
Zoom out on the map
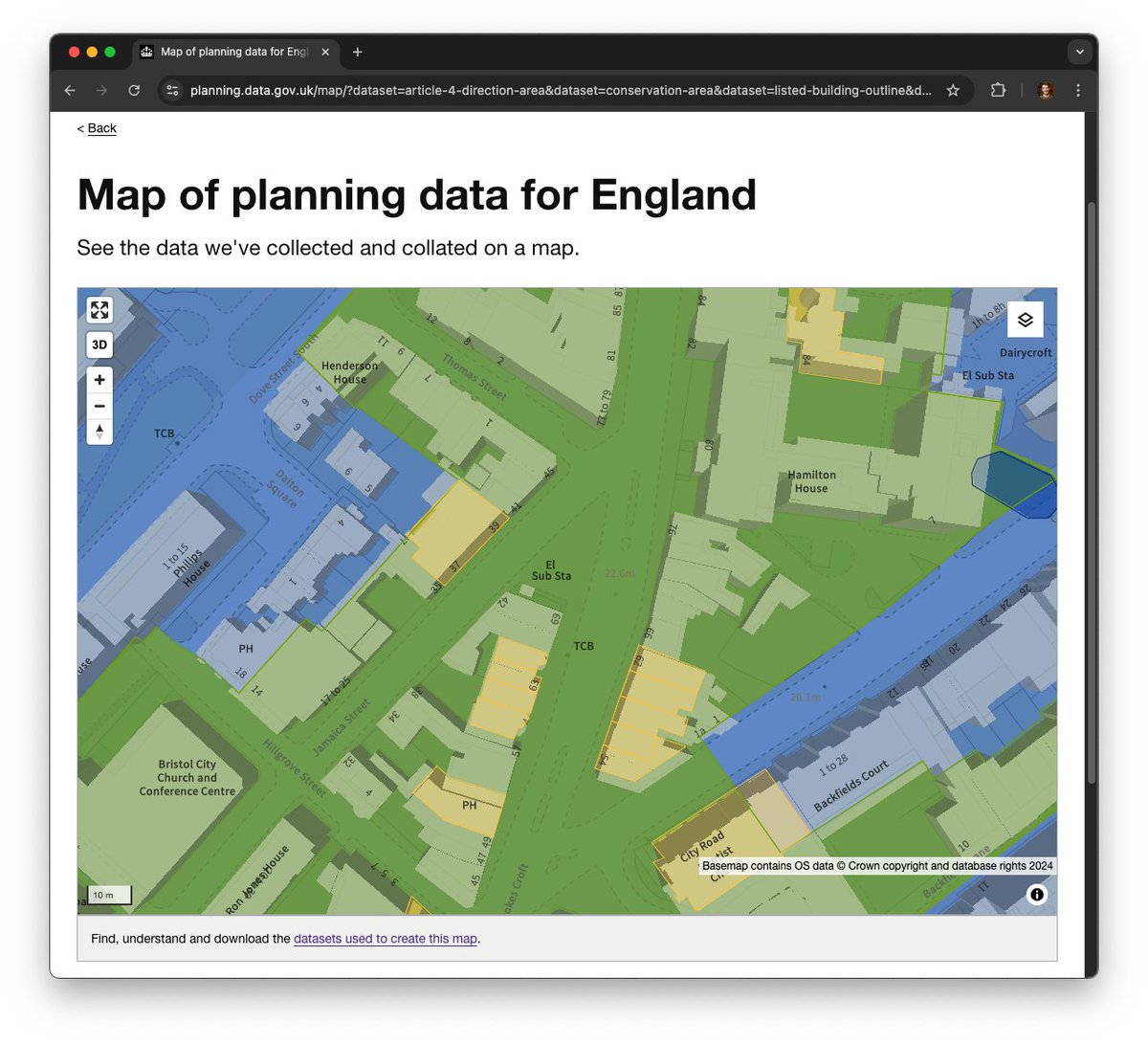pos(99,407)
